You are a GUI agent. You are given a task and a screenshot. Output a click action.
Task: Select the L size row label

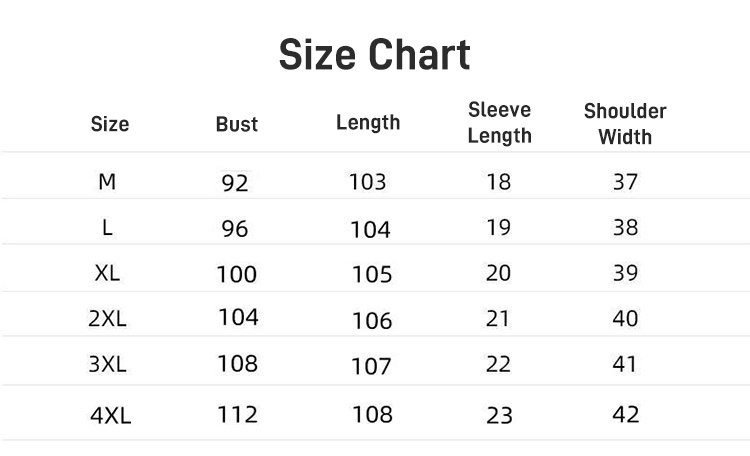108,228
